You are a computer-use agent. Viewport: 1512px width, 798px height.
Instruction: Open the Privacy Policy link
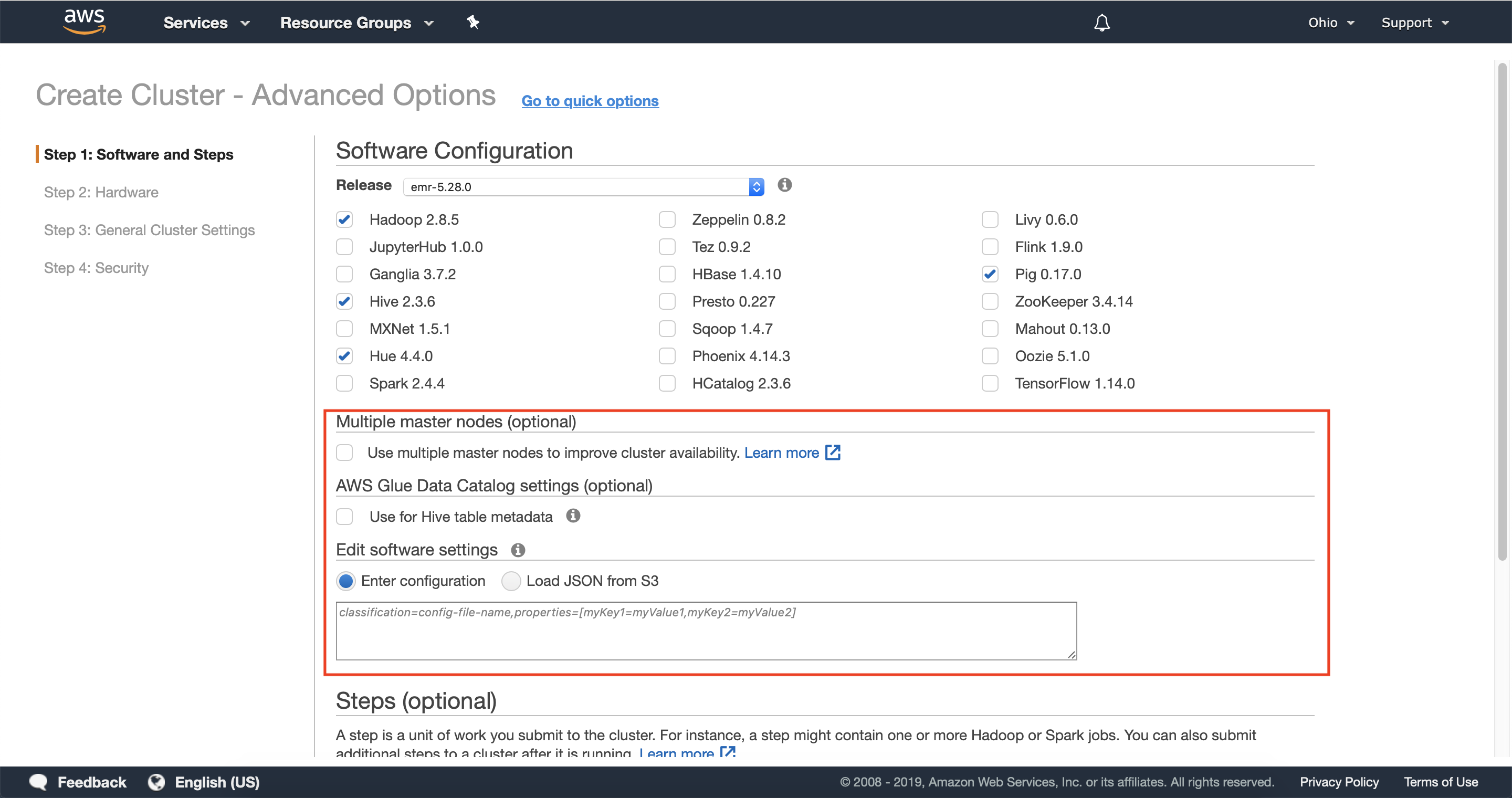[x=1338, y=782]
